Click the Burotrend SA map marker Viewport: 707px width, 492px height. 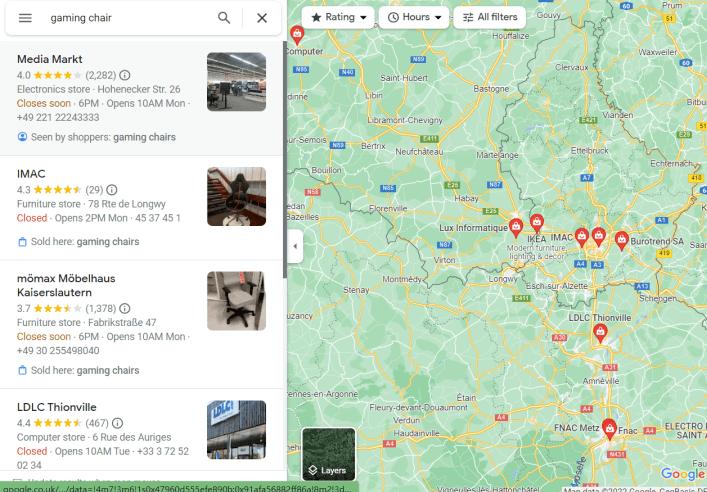tap(621, 240)
